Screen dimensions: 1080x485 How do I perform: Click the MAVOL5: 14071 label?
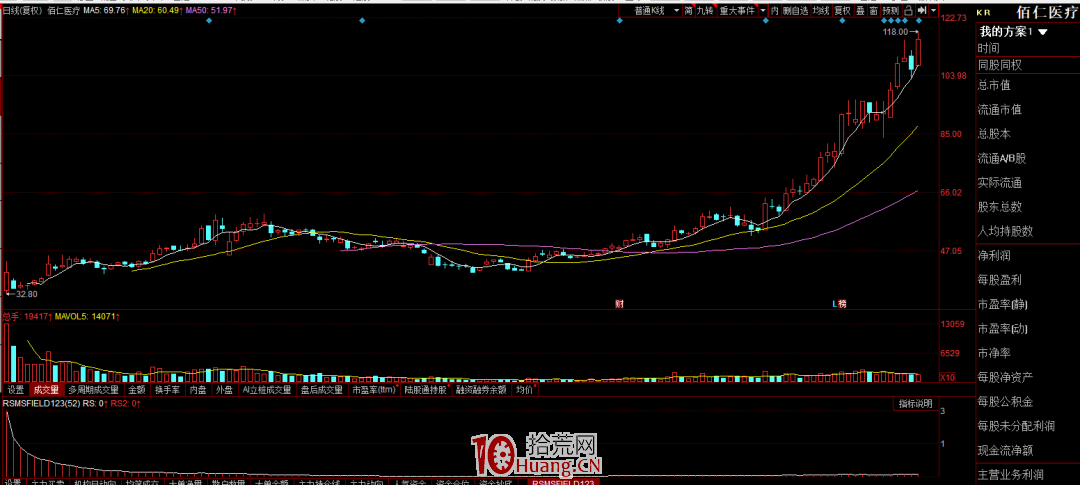[x=87, y=317]
